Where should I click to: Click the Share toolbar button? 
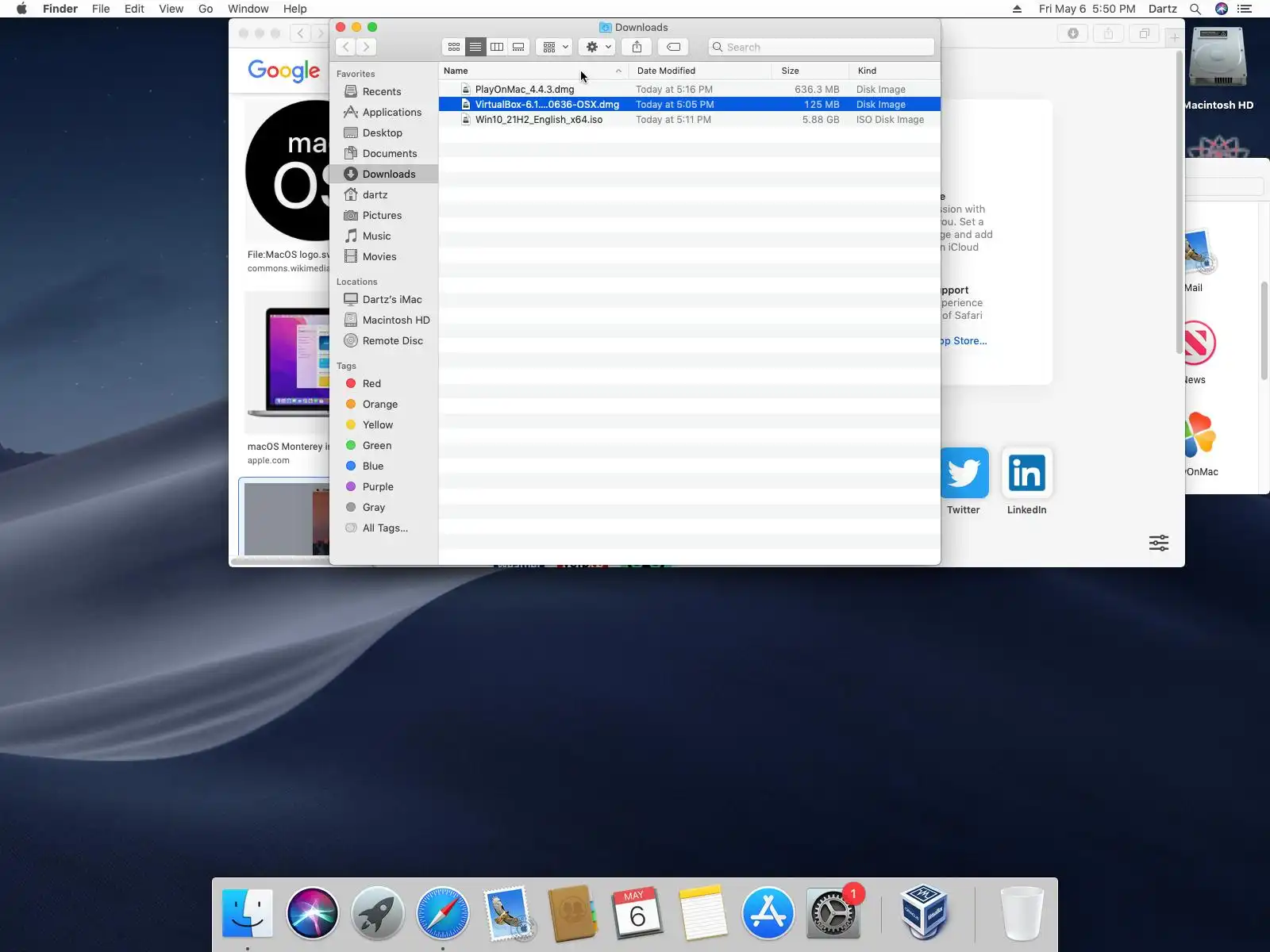637,47
